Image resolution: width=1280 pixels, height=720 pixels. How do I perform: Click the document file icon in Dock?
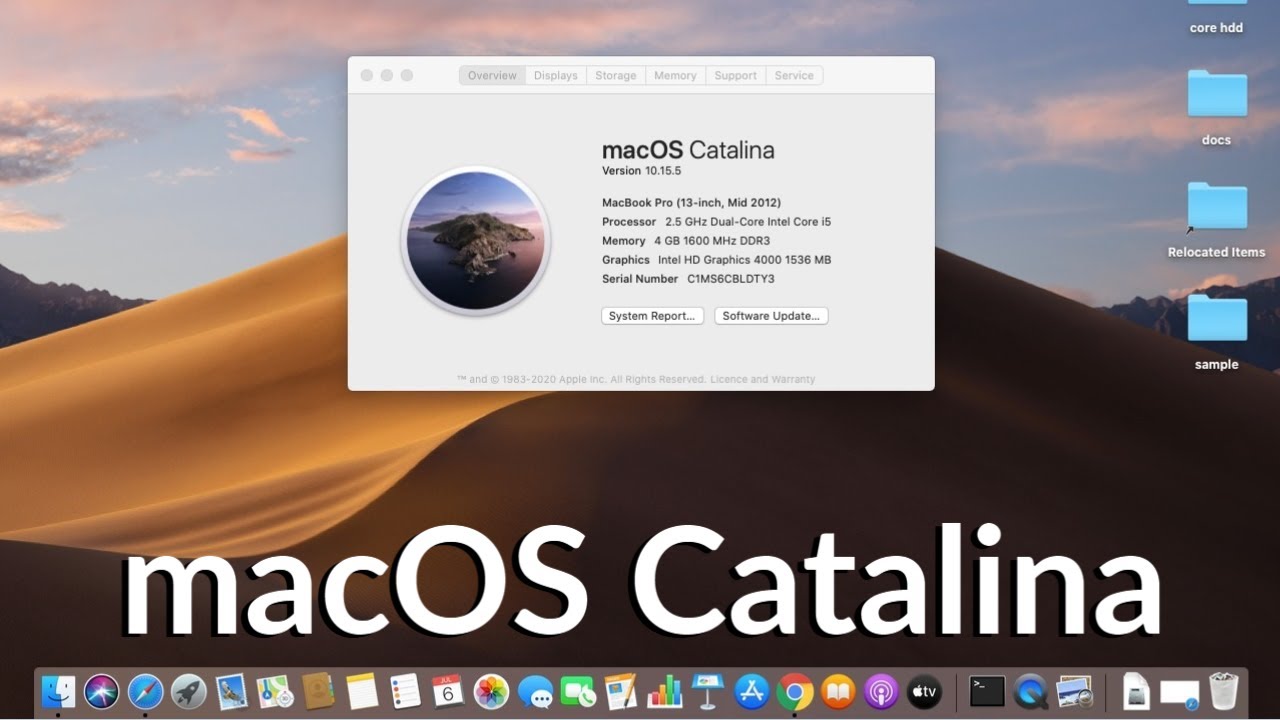click(1136, 691)
